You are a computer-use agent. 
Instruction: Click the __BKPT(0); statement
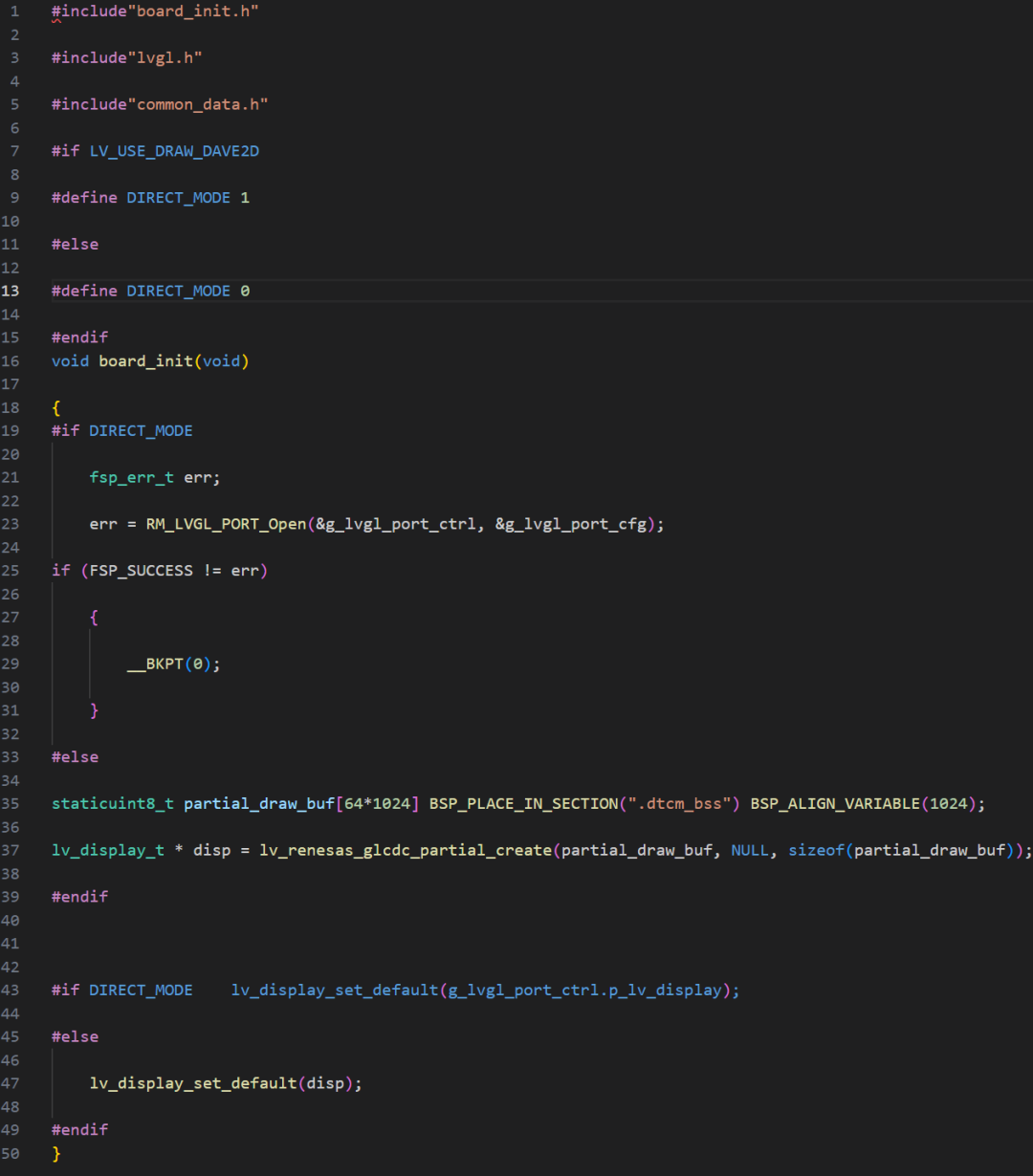pos(174,664)
